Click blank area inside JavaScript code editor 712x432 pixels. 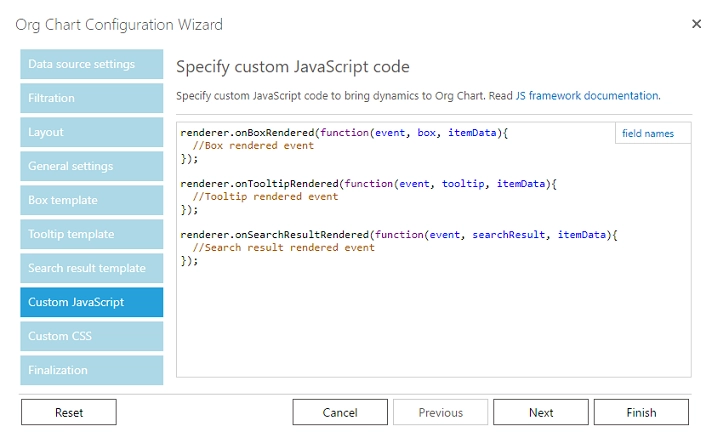pos(434,323)
